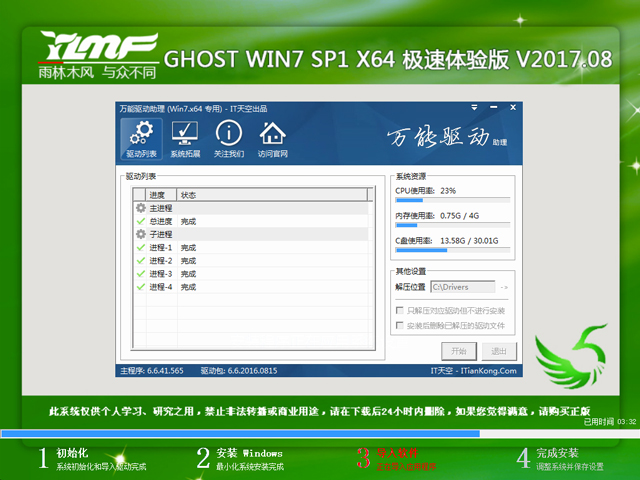Click the 主程序: 6.6.41.565 version text
Screen dimensions: 640x480
tap(152, 371)
